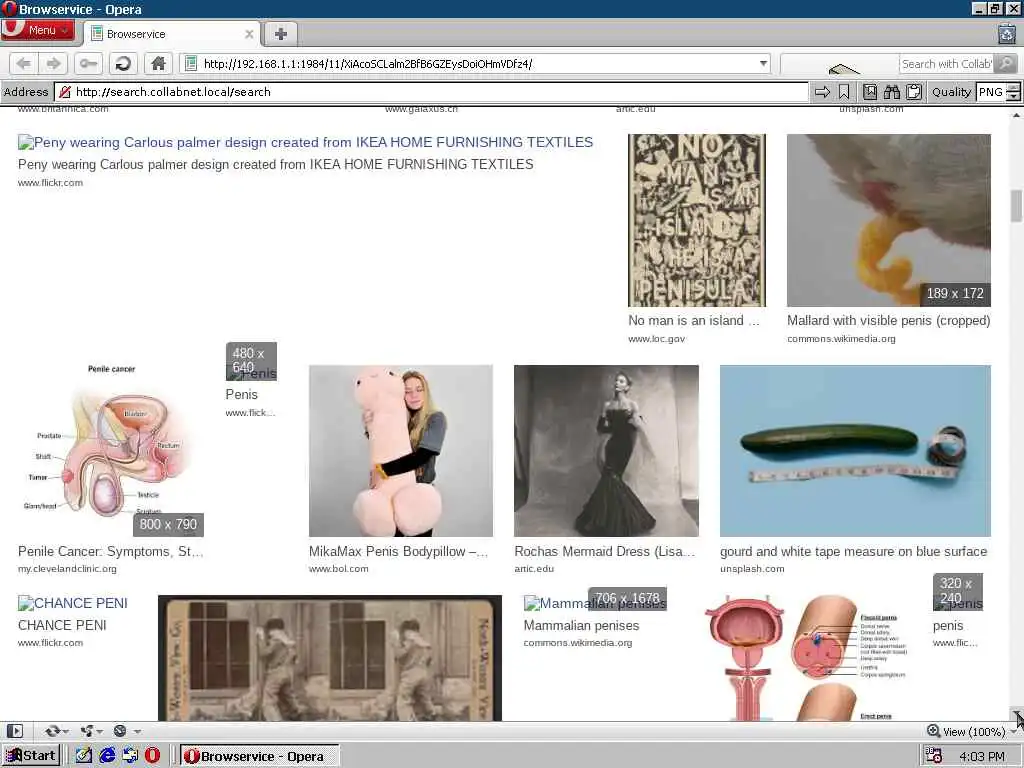Click the Rochas Mermaid Dress caption
Image resolution: width=1024 pixels, height=768 pixels.
[605, 552]
